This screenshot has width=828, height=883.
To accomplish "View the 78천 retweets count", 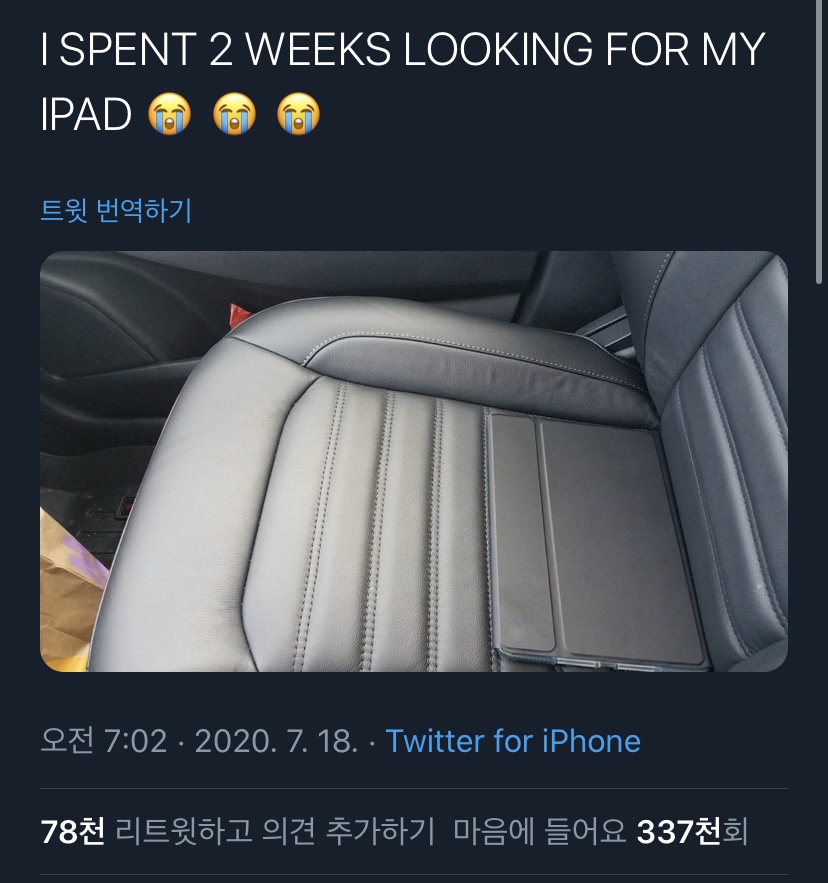I will coord(73,831).
